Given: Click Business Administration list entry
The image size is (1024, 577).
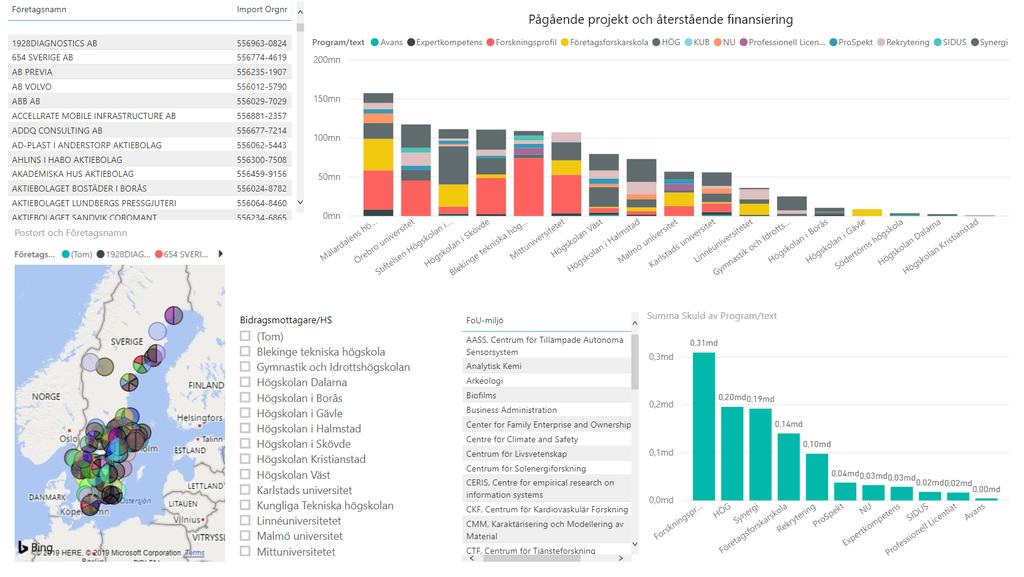Looking at the screenshot, I should click(x=547, y=410).
